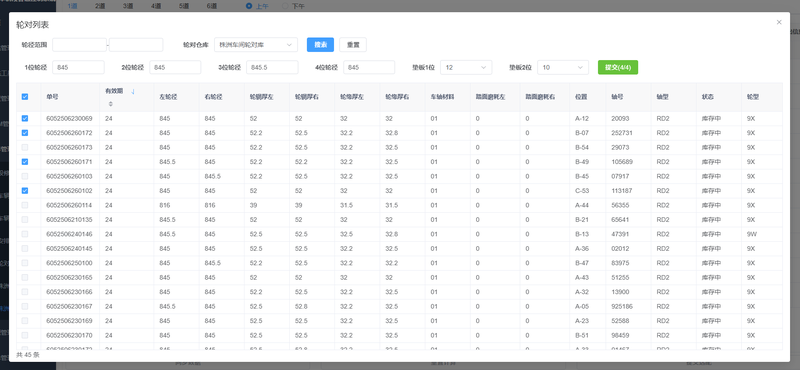Click the 4位轮径 input field

[369, 67]
